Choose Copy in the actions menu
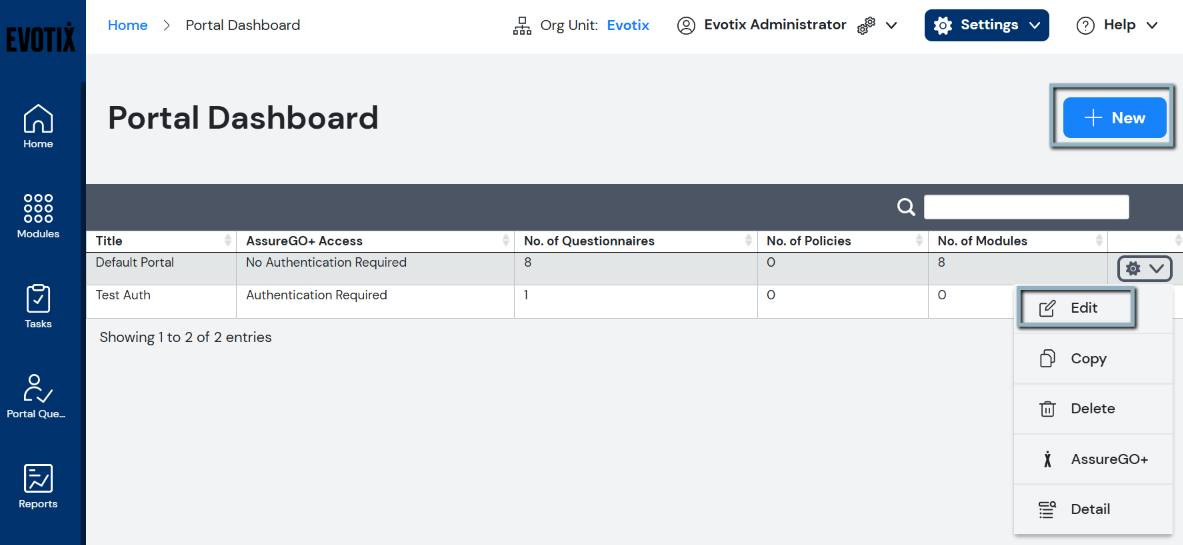This screenshot has height=545, width=1183. click(x=1087, y=359)
